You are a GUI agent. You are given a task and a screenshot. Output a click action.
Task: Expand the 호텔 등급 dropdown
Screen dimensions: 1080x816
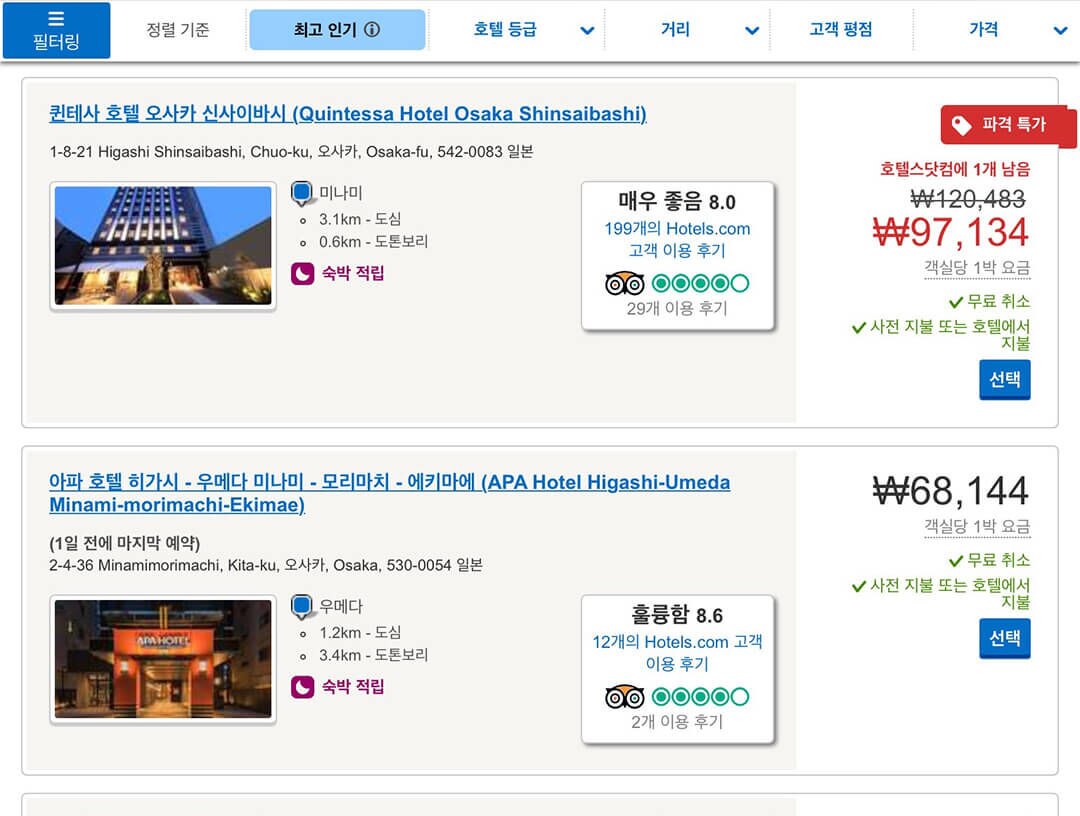(533, 30)
